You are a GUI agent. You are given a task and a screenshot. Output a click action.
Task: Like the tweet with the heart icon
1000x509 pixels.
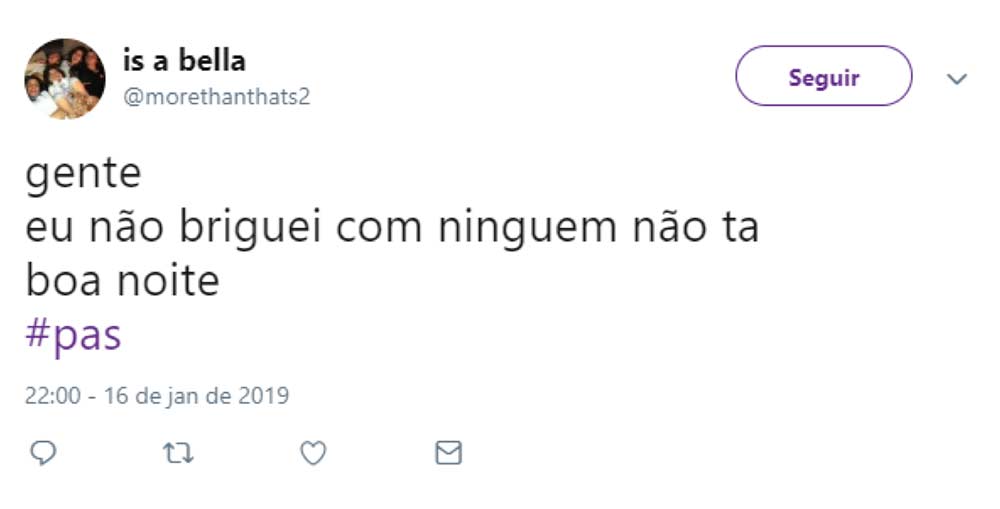click(313, 454)
